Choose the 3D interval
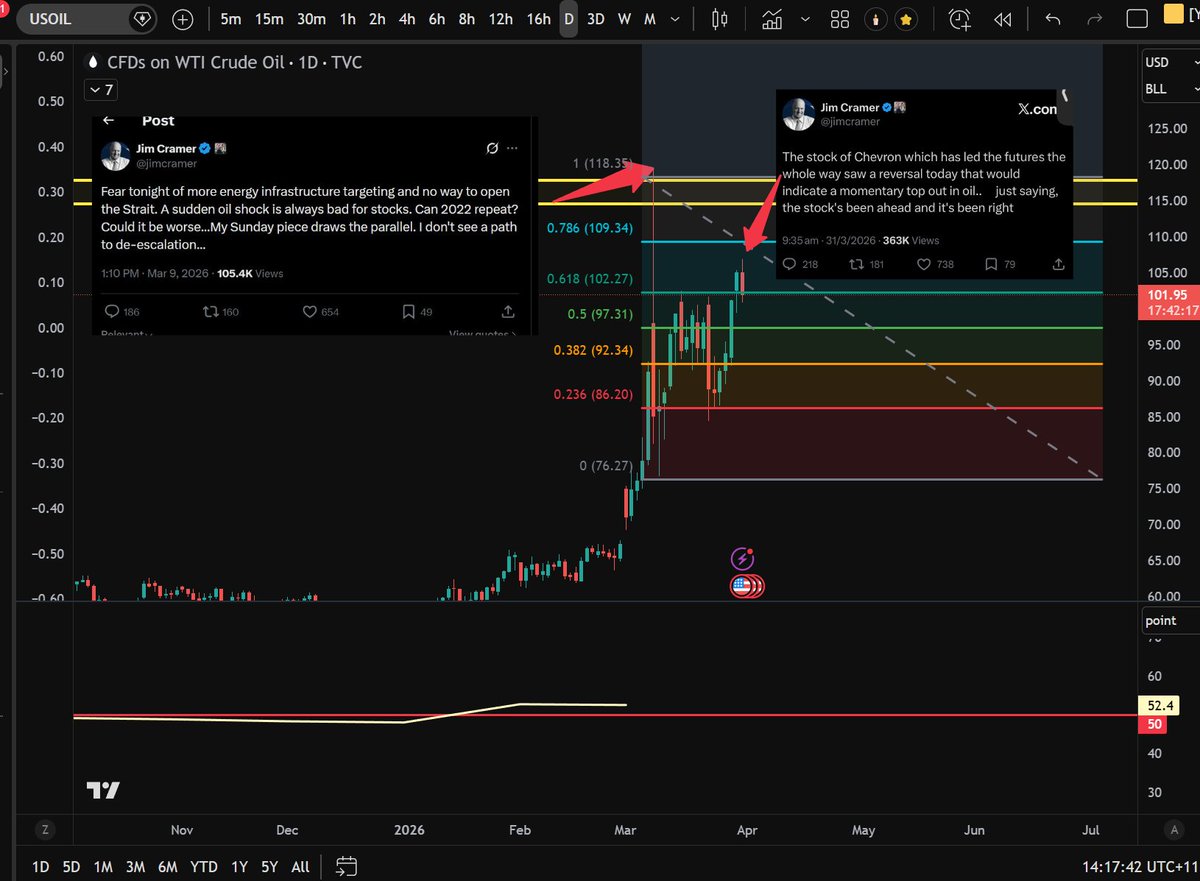The image size is (1200, 881). (x=595, y=19)
